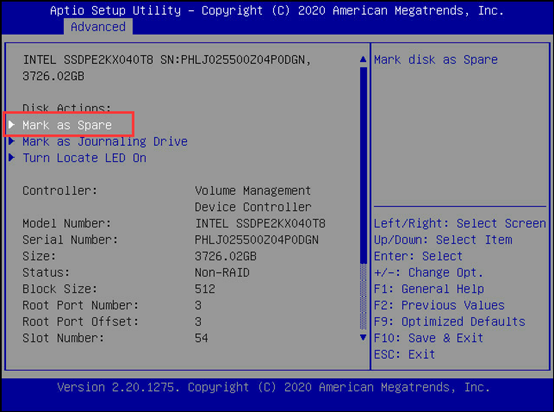
Task: Click the Slot Number value 54
Action: coord(201,338)
